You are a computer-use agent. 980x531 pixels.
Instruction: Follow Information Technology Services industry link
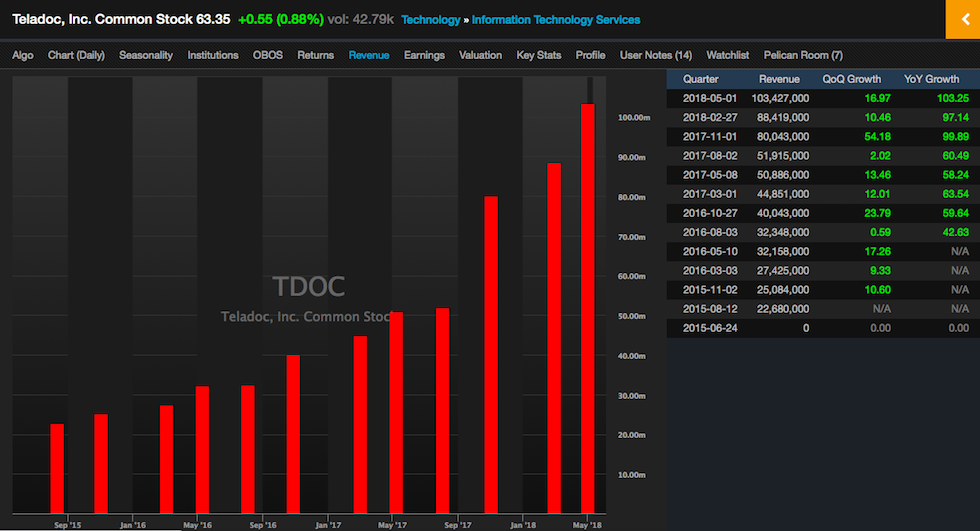(556, 20)
